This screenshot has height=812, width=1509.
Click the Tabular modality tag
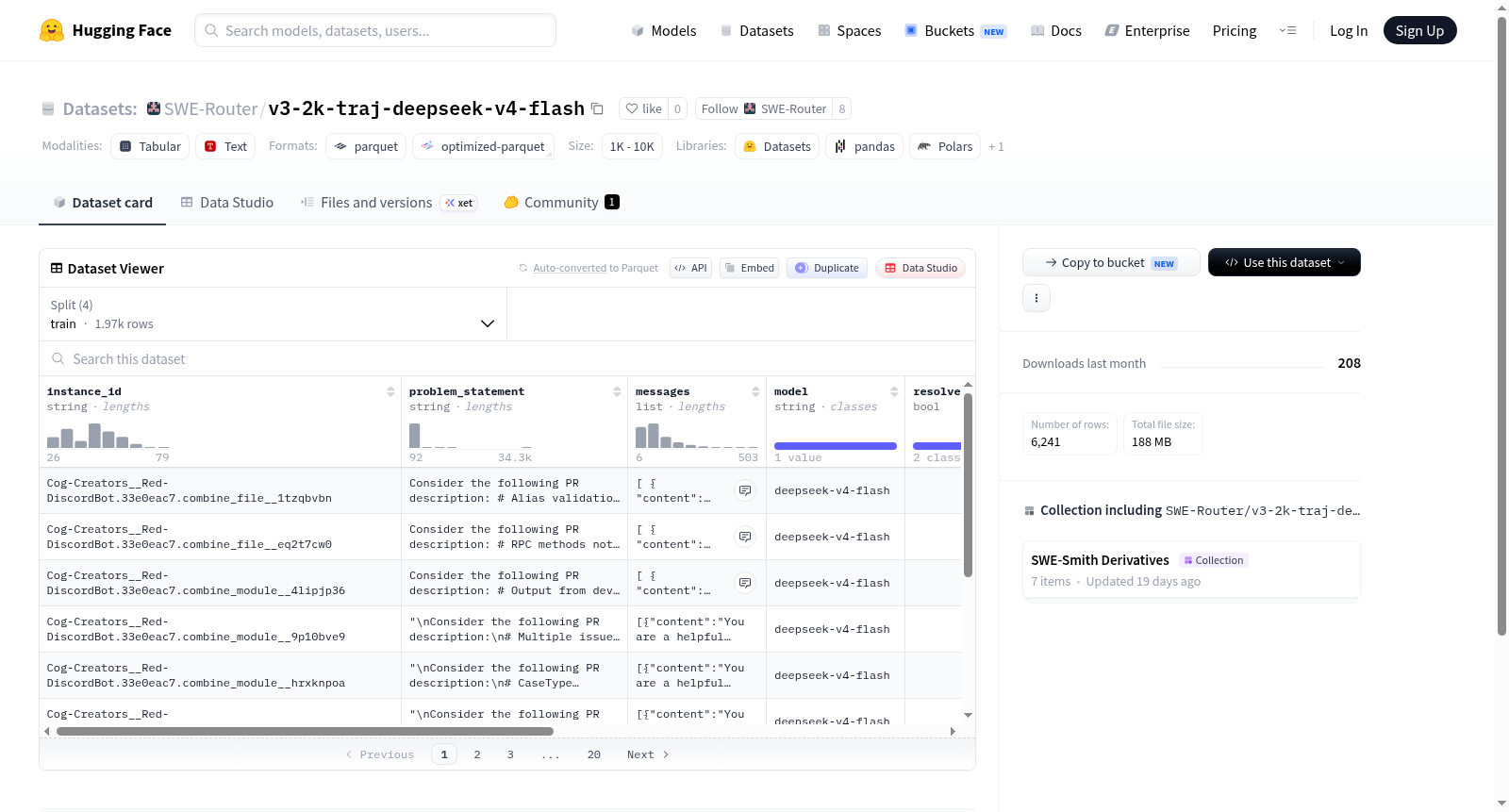click(x=150, y=146)
